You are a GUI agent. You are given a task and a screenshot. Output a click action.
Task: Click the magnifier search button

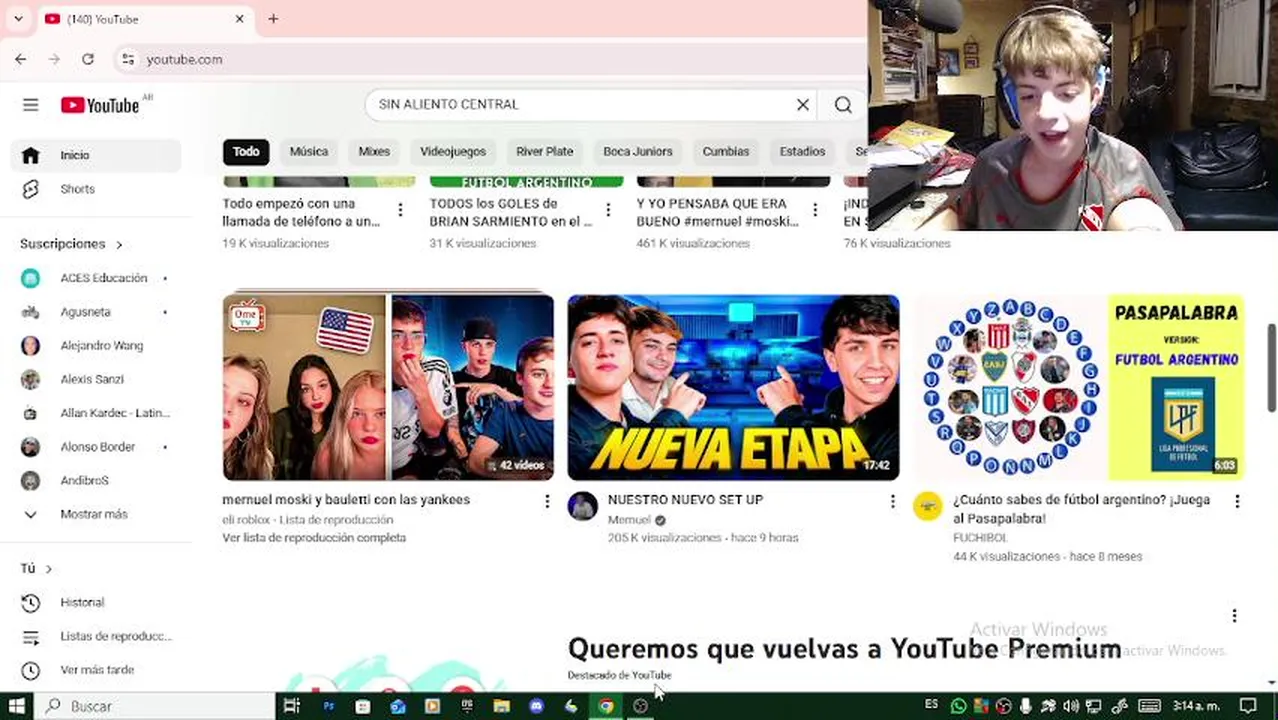843,104
